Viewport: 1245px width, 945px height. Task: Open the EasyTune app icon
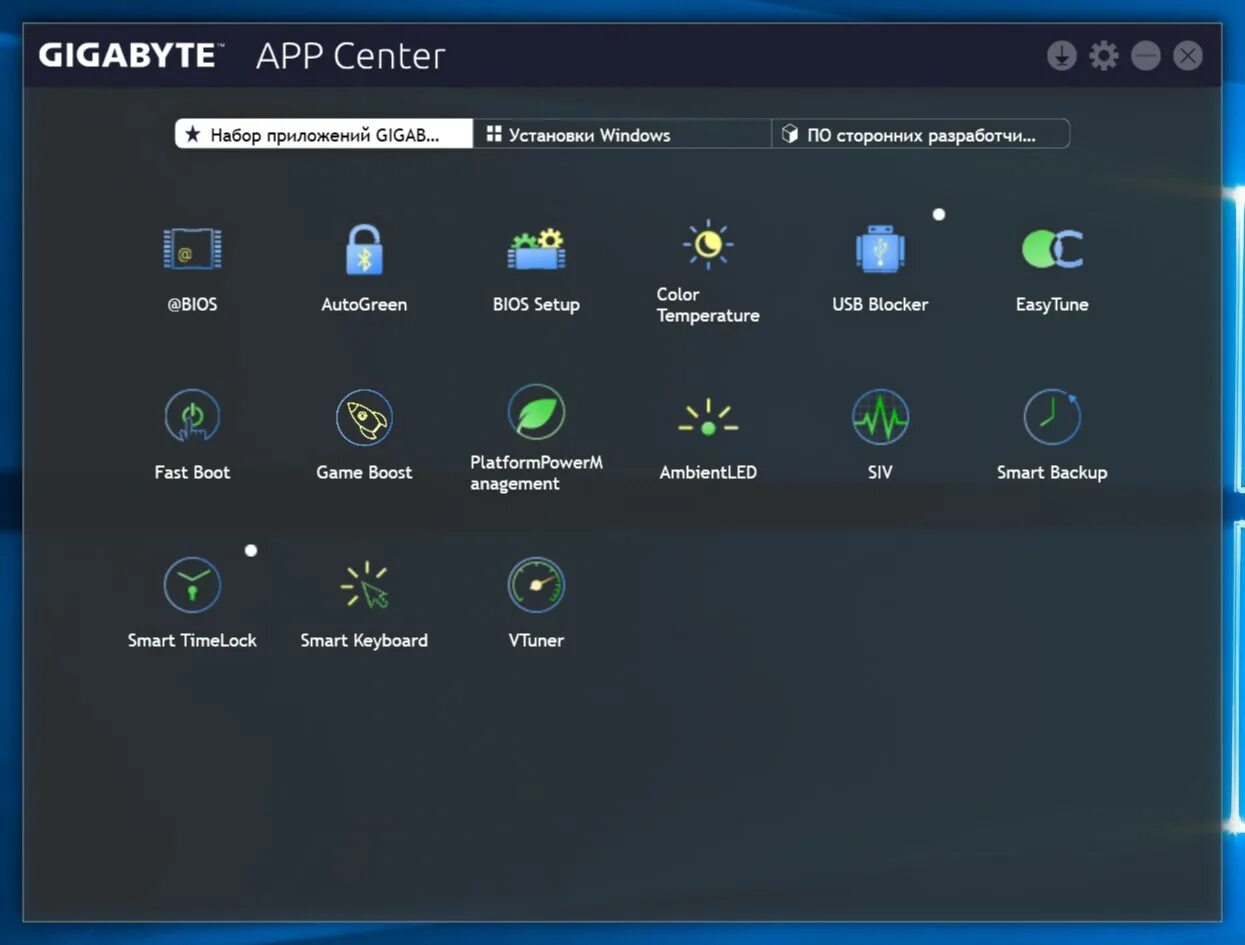click(1052, 249)
